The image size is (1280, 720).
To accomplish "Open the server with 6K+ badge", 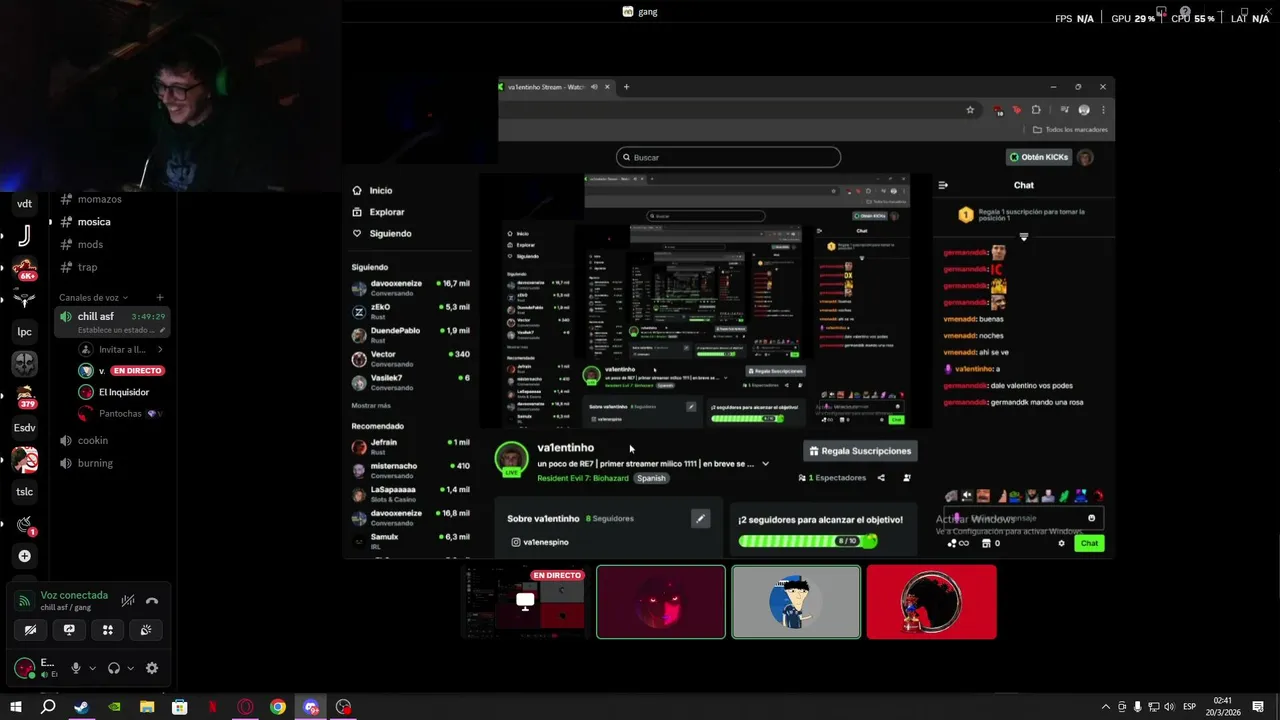I will (x=24, y=269).
